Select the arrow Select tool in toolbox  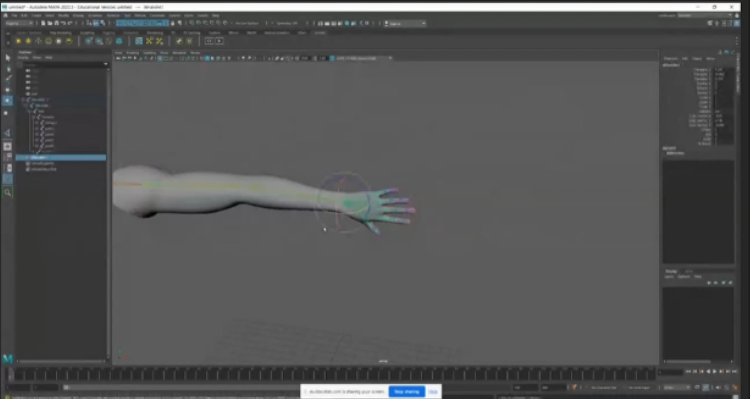(x=7, y=58)
